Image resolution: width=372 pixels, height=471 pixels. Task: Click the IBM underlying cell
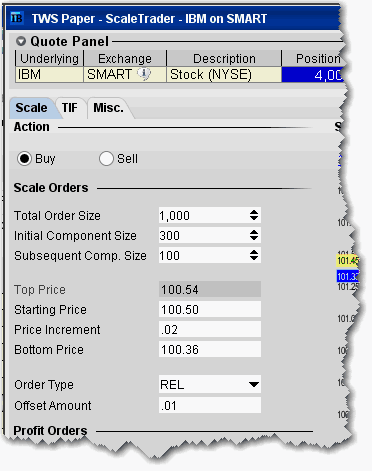point(49,74)
